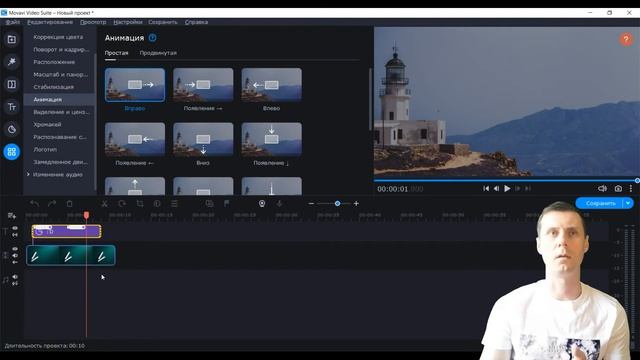Screen dimensions: 640x360
Task: Open clip properties list icon
Action: tap(175, 203)
